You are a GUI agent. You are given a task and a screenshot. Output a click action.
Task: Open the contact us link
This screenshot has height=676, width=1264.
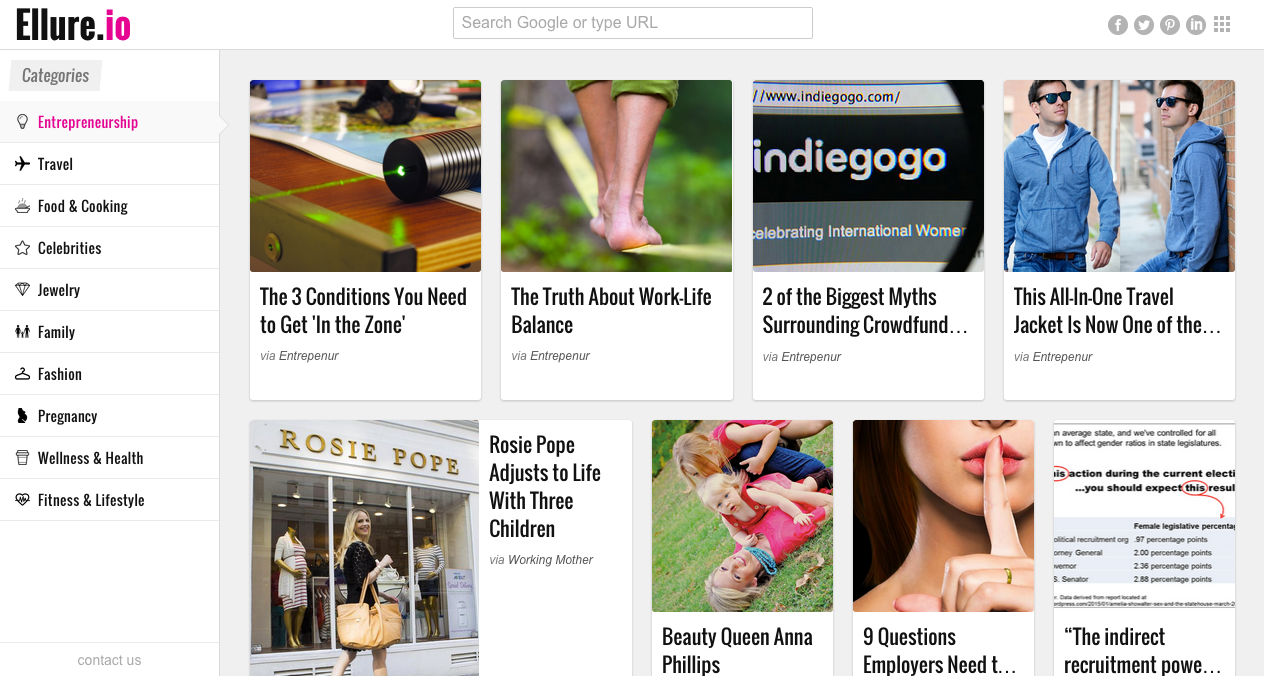(x=109, y=660)
